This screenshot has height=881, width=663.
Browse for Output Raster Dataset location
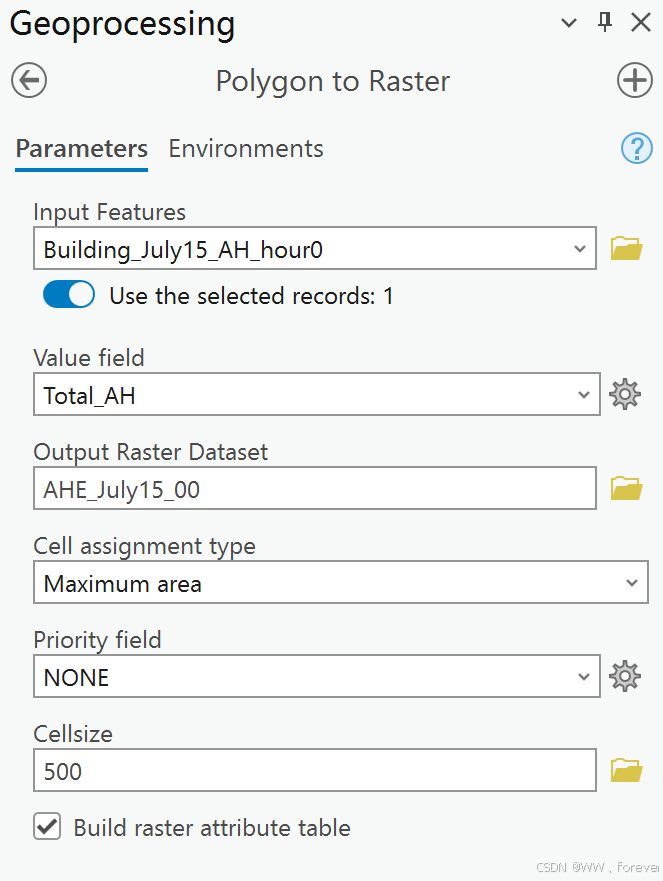626,489
